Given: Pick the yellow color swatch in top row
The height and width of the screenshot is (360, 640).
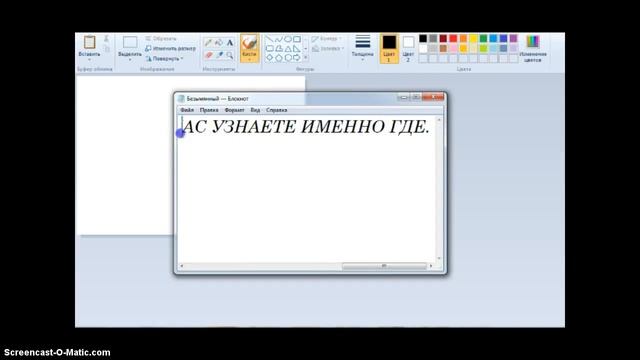Looking at the screenshot, I should [x=473, y=38].
